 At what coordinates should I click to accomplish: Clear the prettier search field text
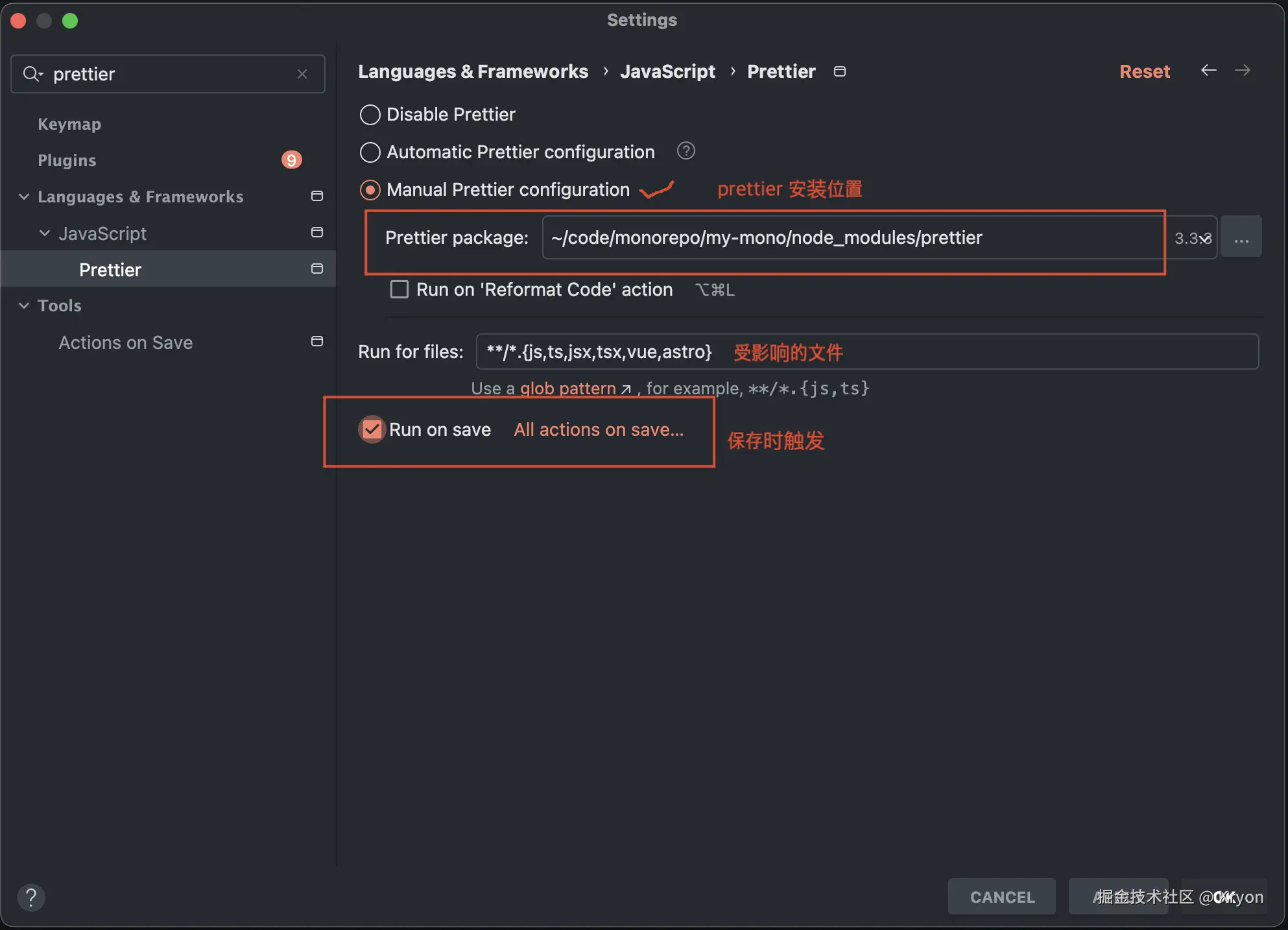[x=302, y=74]
